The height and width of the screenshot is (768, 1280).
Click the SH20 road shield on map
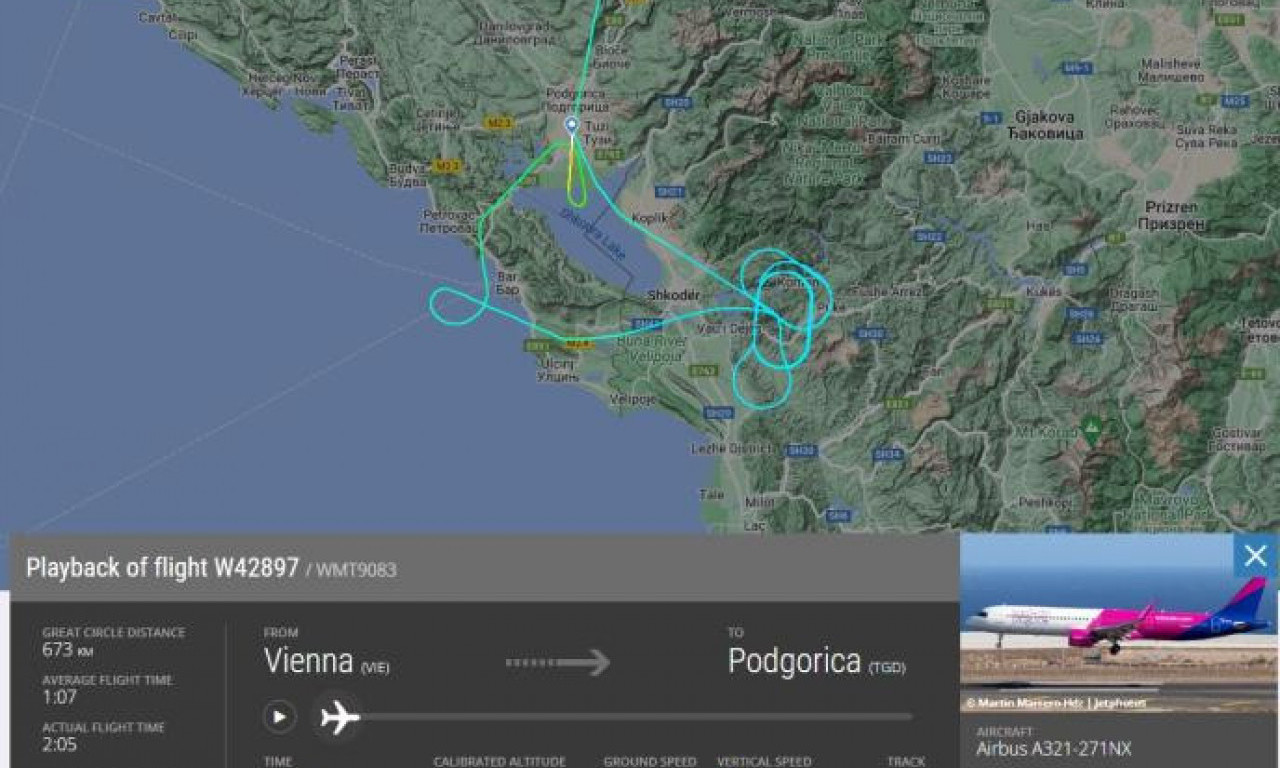pos(677,102)
